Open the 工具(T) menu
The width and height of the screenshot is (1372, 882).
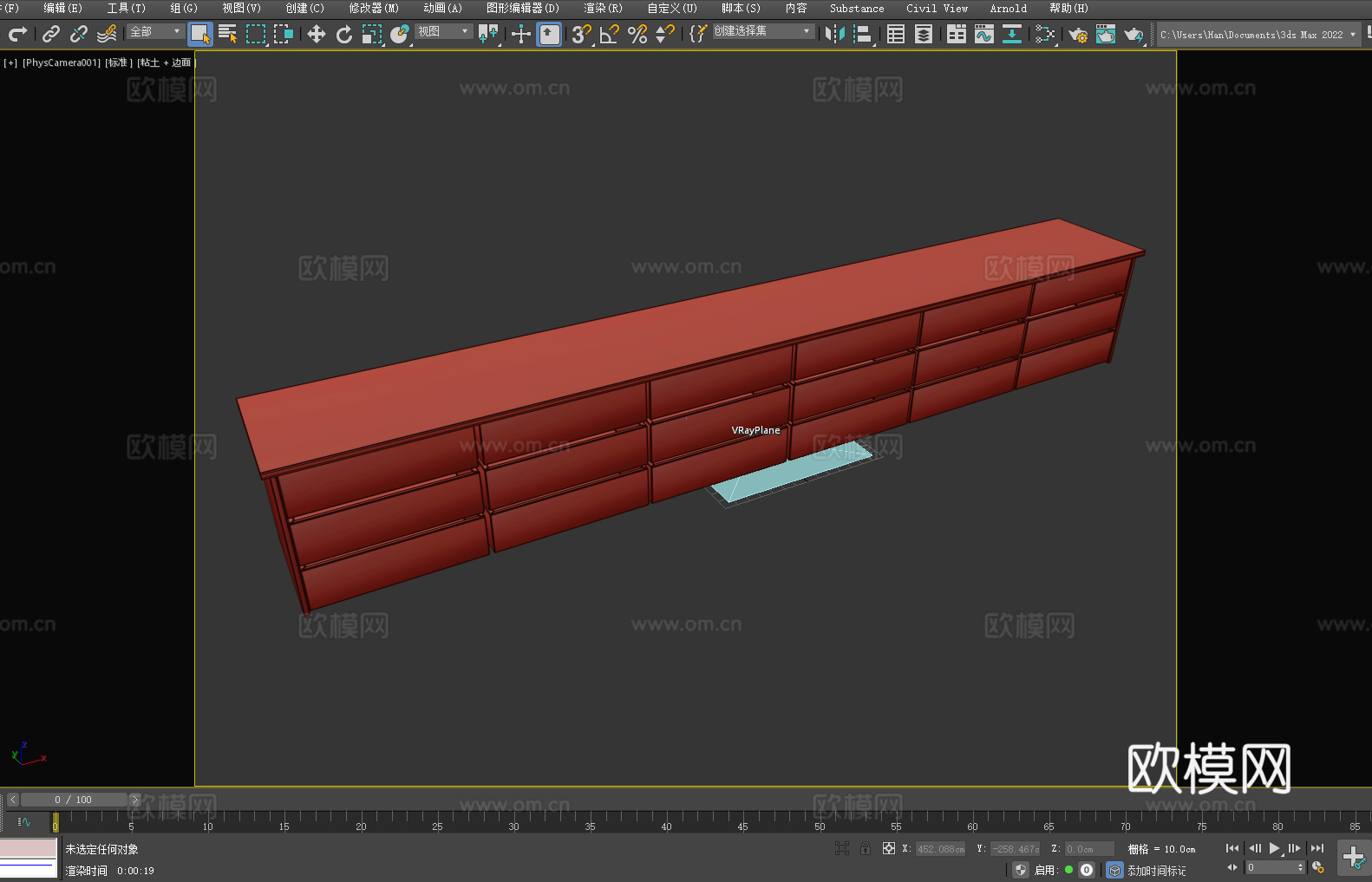[126, 8]
